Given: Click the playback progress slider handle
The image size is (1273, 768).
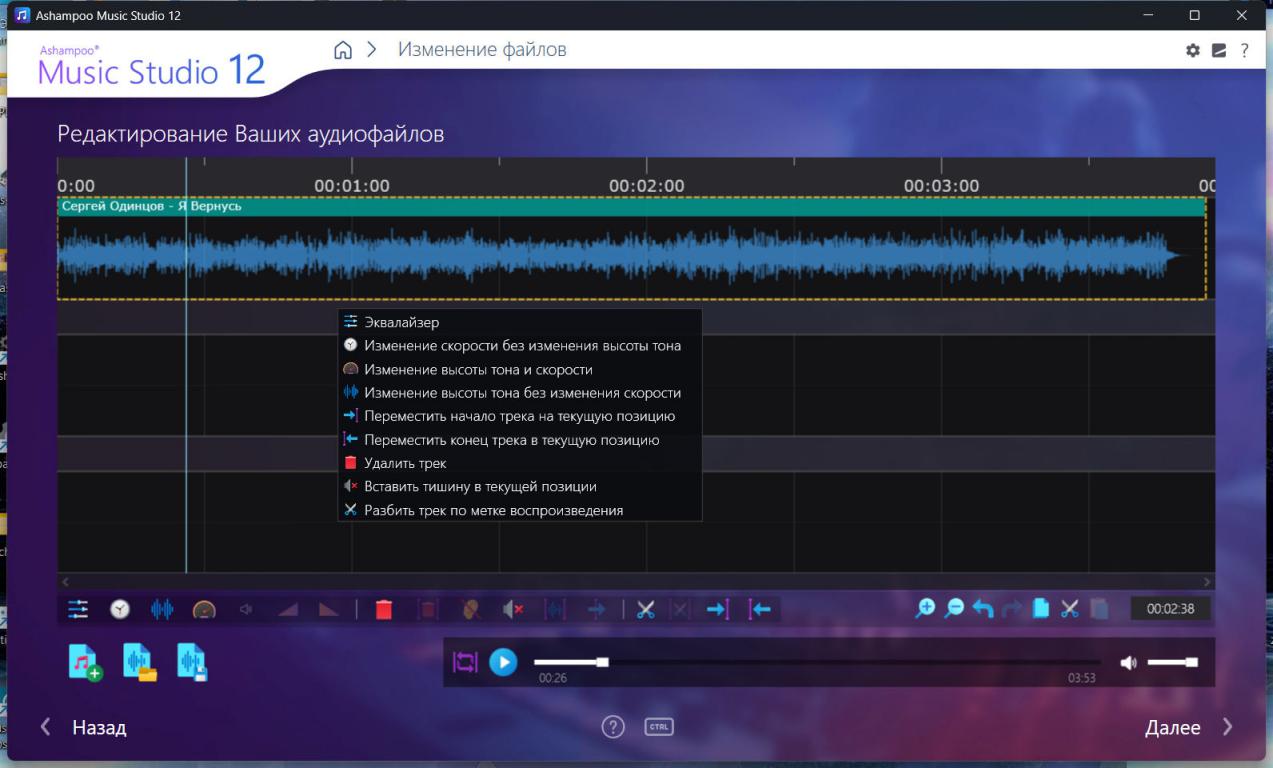Looking at the screenshot, I should point(602,662).
